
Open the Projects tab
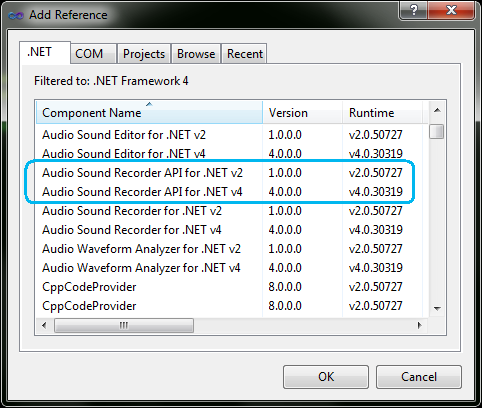(x=144, y=54)
